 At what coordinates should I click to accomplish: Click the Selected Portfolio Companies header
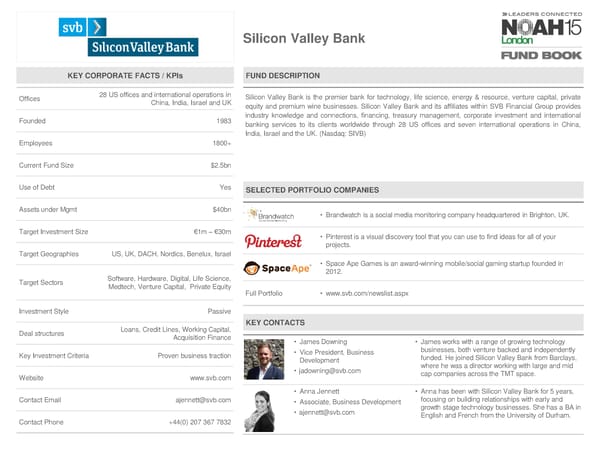(312, 190)
